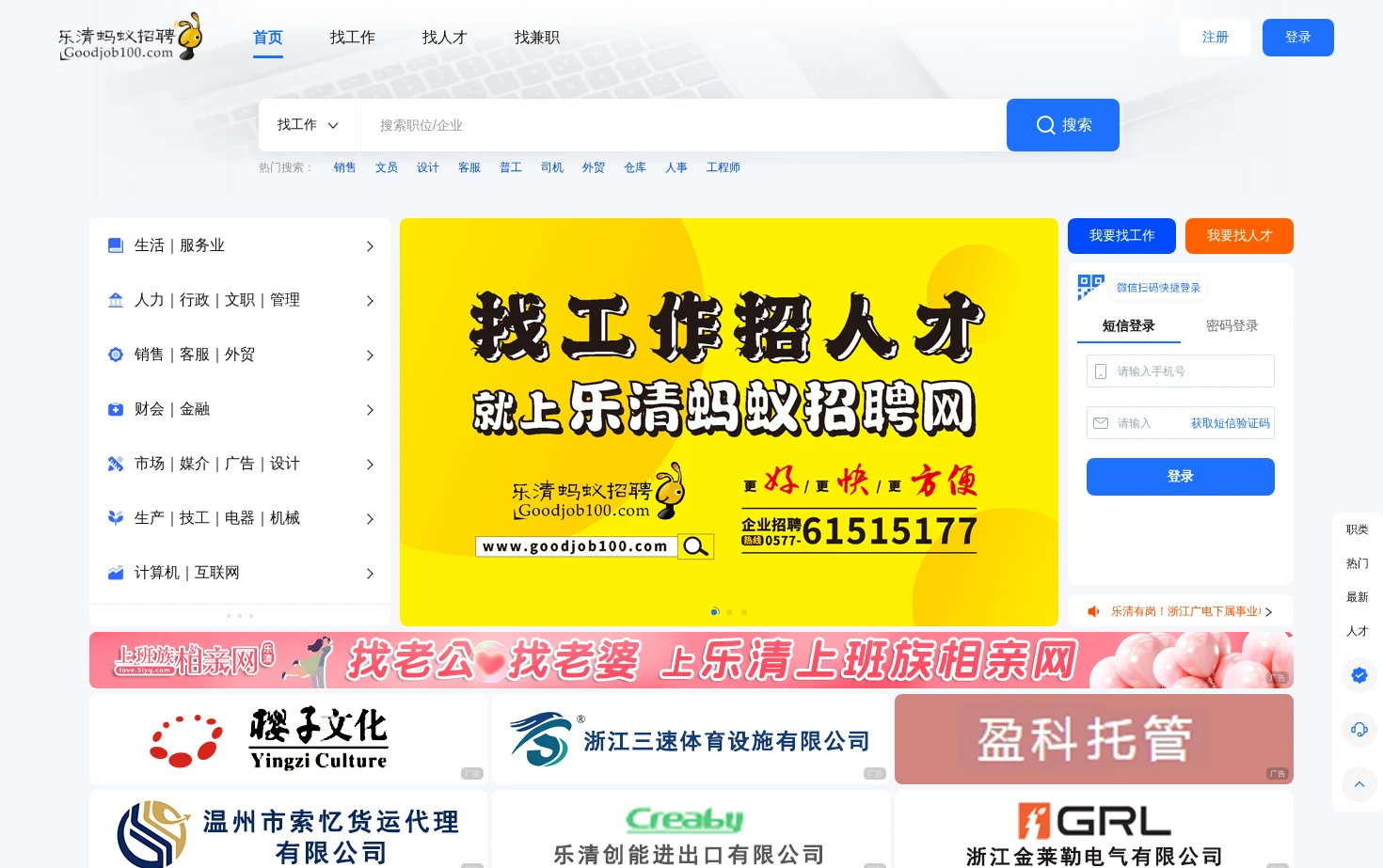The width and height of the screenshot is (1383, 868).
Task: Click hot search 外贸 link
Action: (x=594, y=167)
